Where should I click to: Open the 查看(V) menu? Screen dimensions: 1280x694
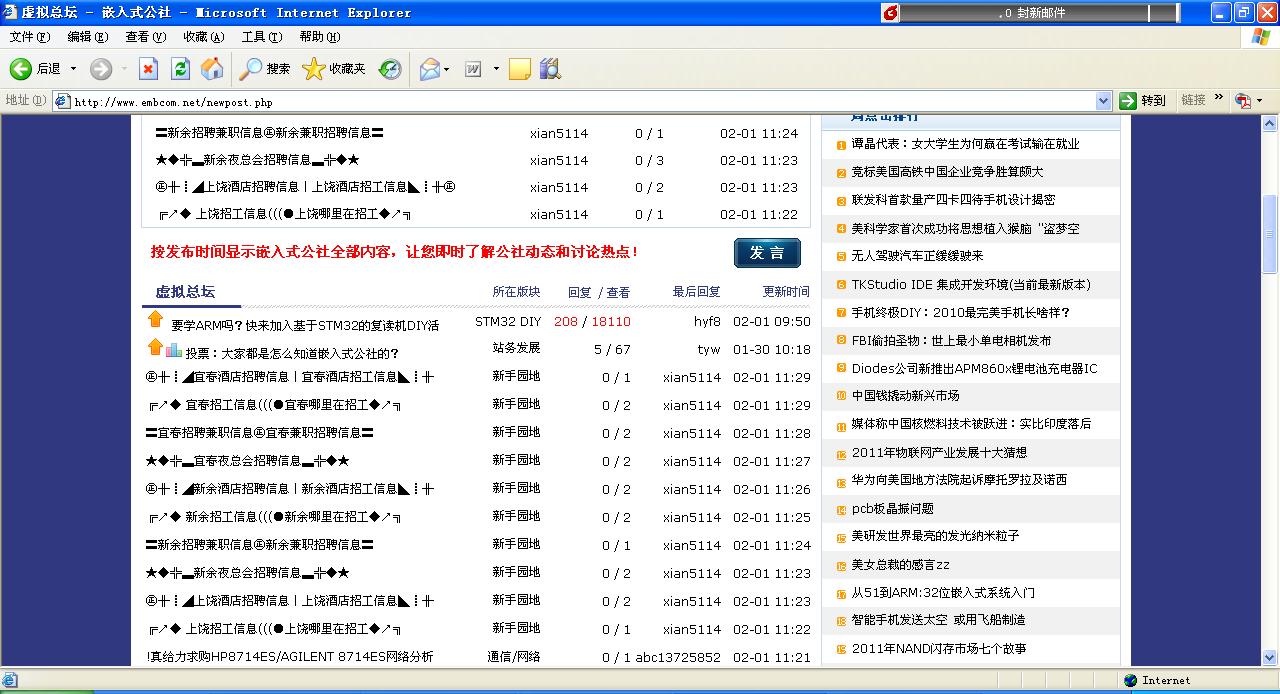[146, 37]
